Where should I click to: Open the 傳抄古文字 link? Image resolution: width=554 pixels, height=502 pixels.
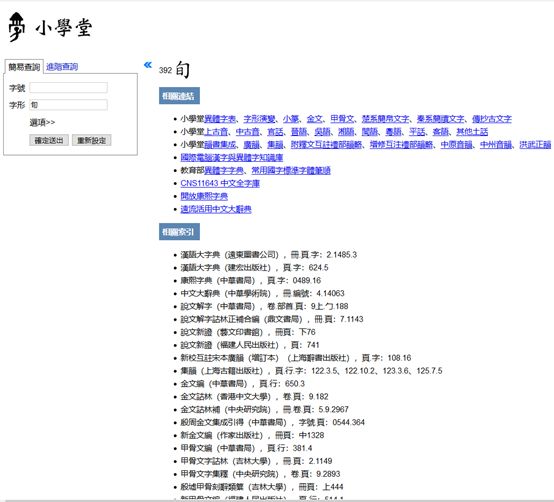tap(491, 119)
